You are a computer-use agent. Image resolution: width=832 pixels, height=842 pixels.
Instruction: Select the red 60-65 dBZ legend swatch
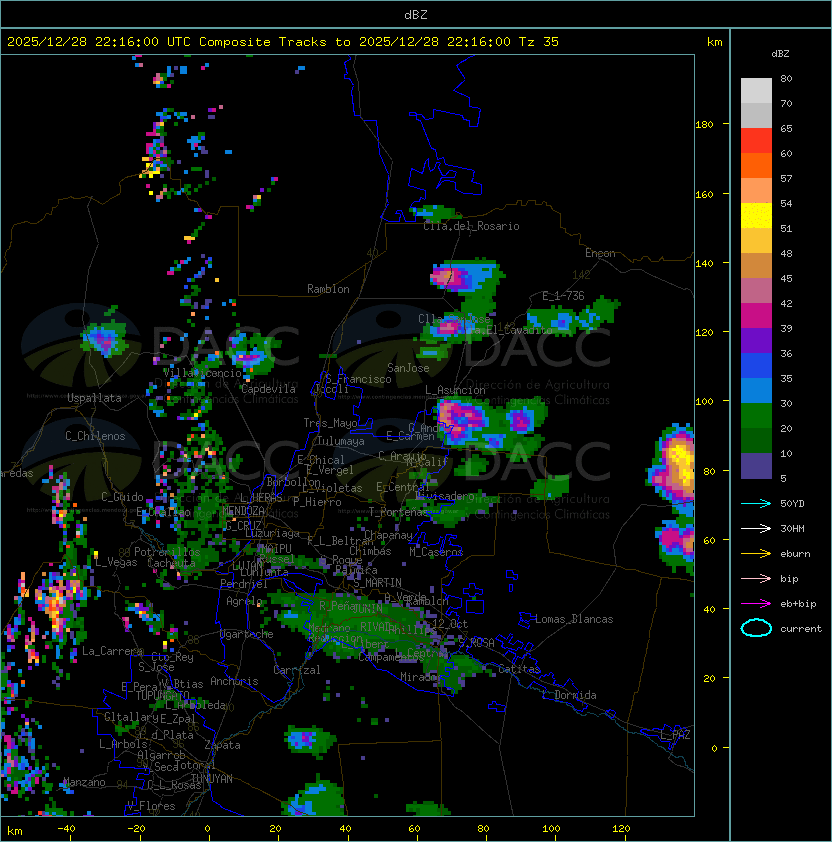756,141
